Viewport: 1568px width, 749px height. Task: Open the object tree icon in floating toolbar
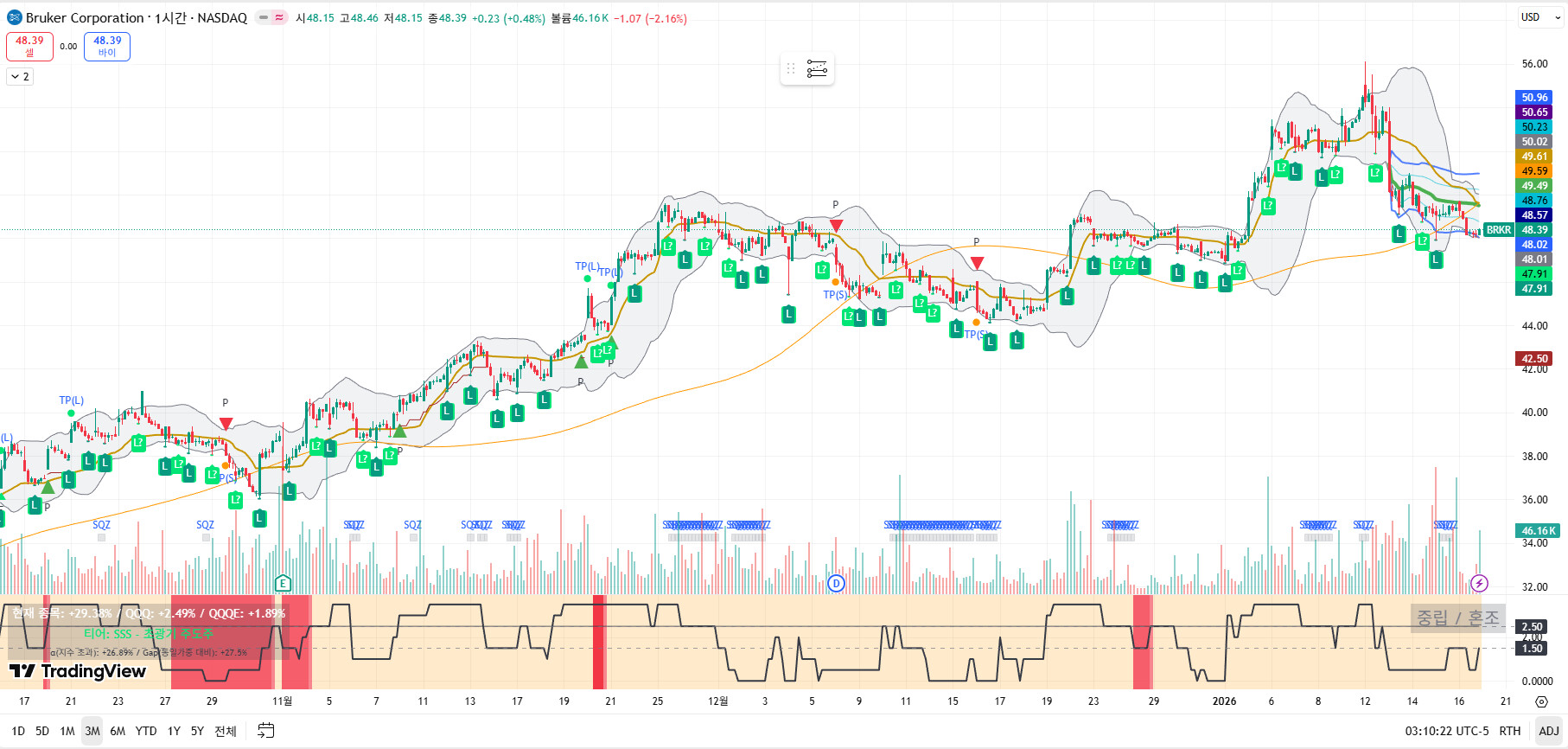coord(817,68)
